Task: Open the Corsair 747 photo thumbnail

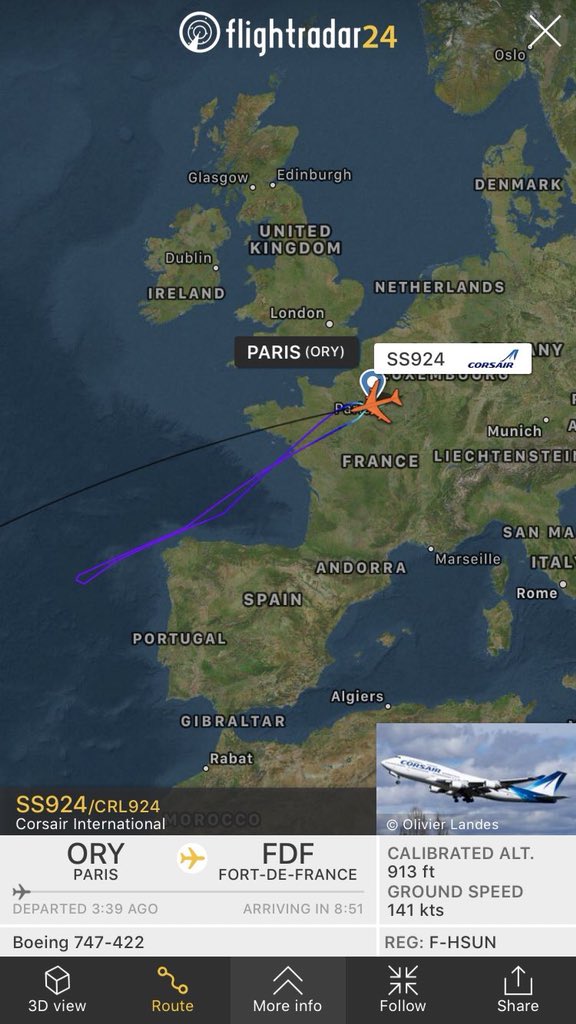Action: pyautogui.click(x=476, y=778)
